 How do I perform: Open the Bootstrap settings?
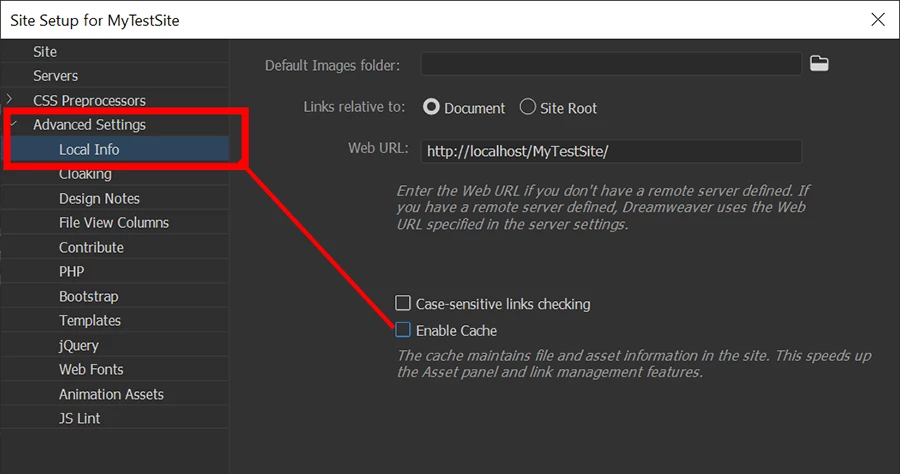click(88, 296)
